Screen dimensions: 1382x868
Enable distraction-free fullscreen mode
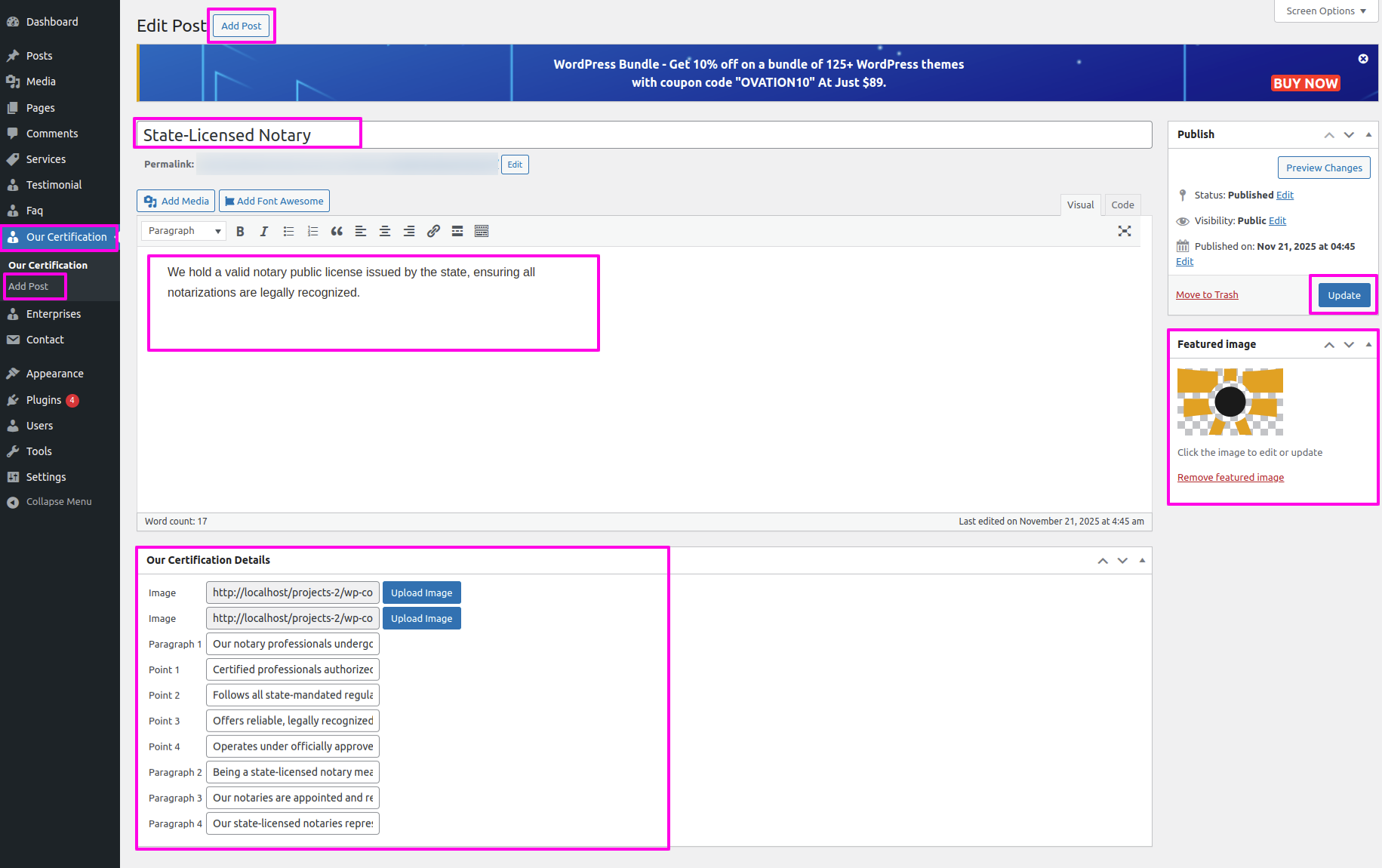coord(1124,232)
